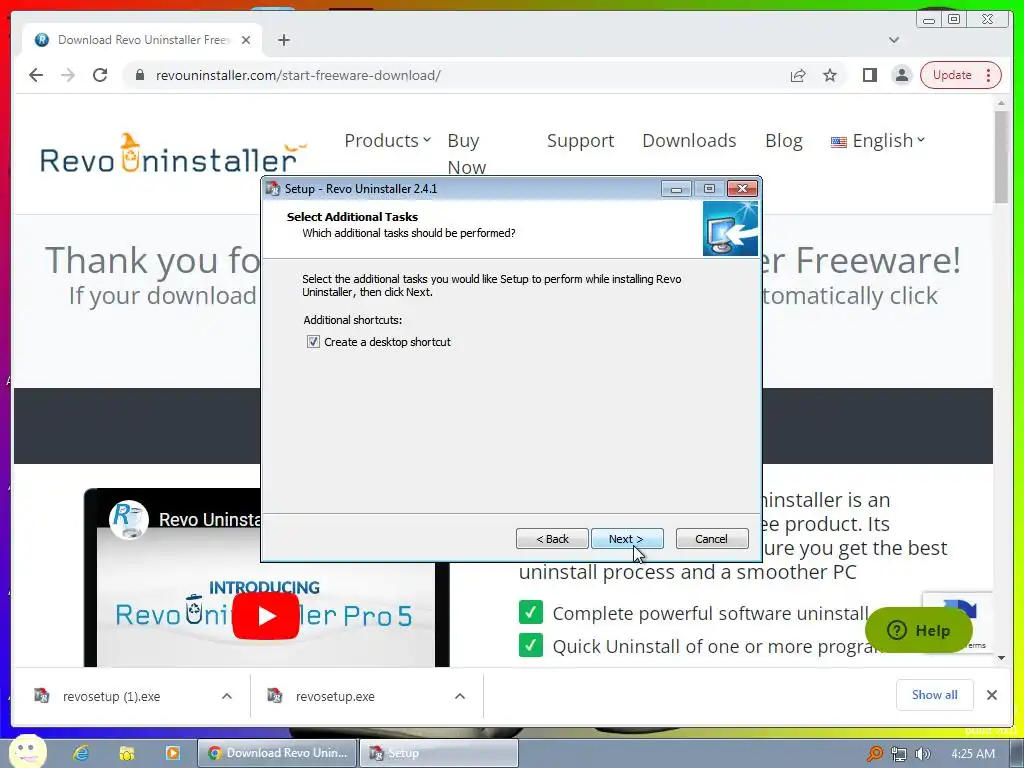Click the magnifier tray icon
The height and width of the screenshot is (768, 1024).
[875, 754]
